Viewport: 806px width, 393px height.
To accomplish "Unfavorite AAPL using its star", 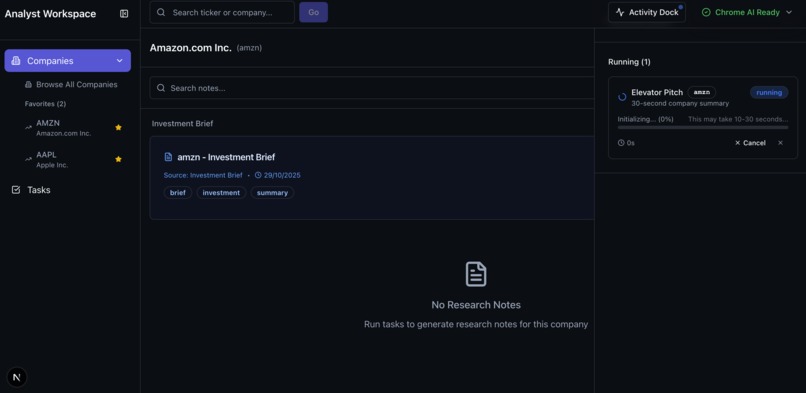I will 118,159.
